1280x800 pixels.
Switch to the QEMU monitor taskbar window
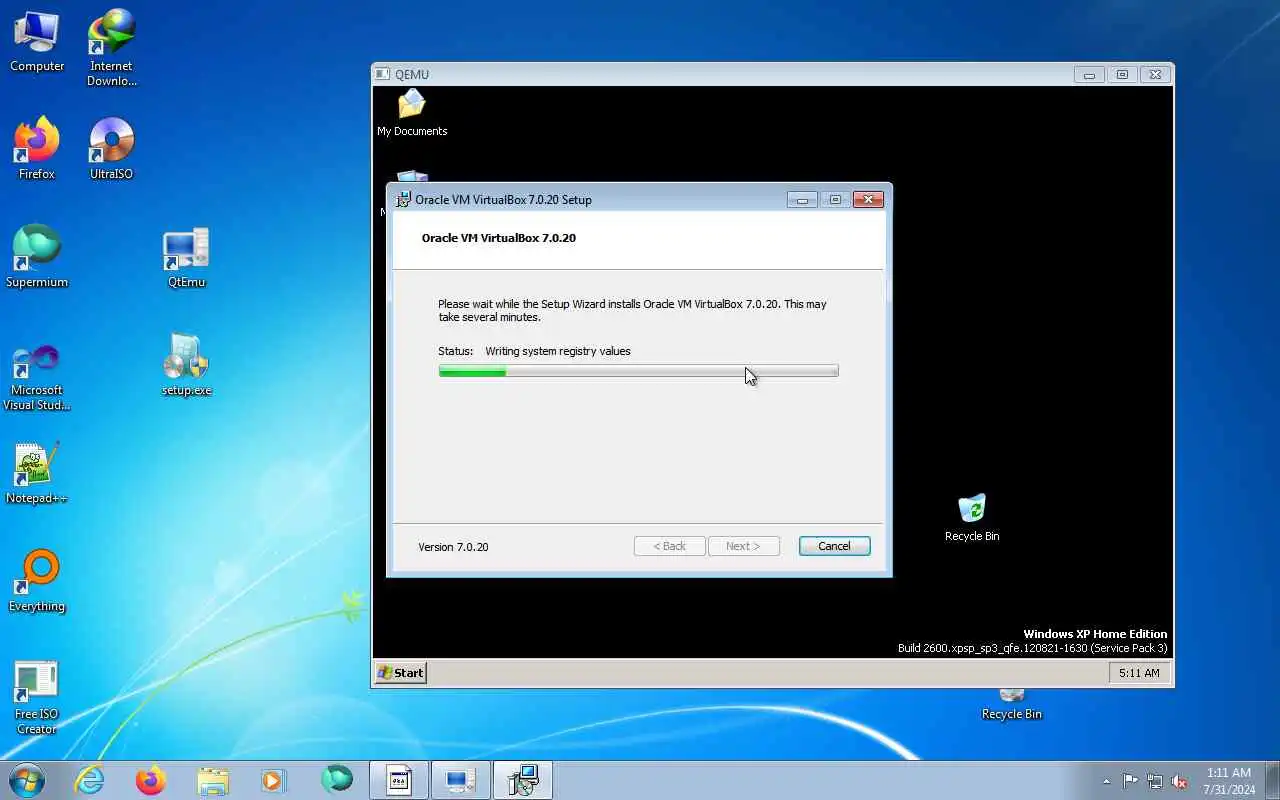tap(461, 780)
